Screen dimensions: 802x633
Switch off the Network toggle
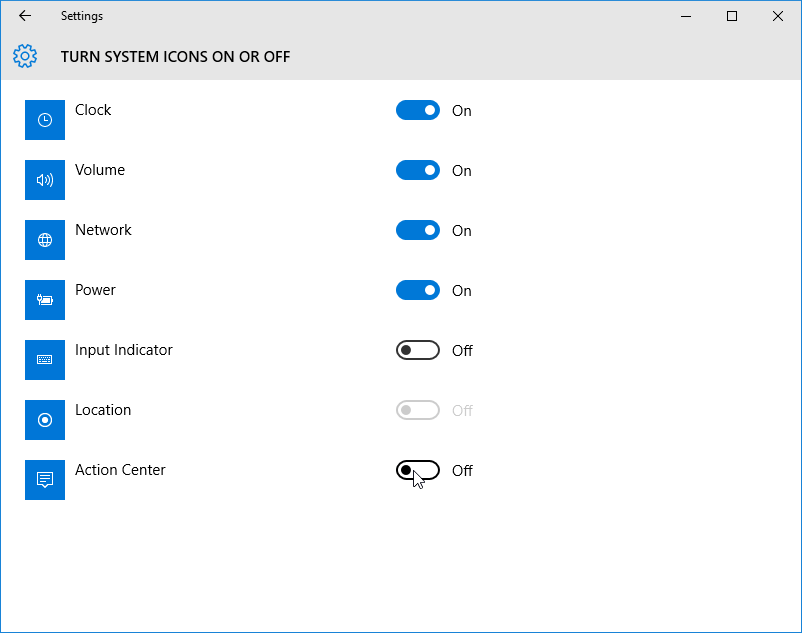(x=418, y=230)
